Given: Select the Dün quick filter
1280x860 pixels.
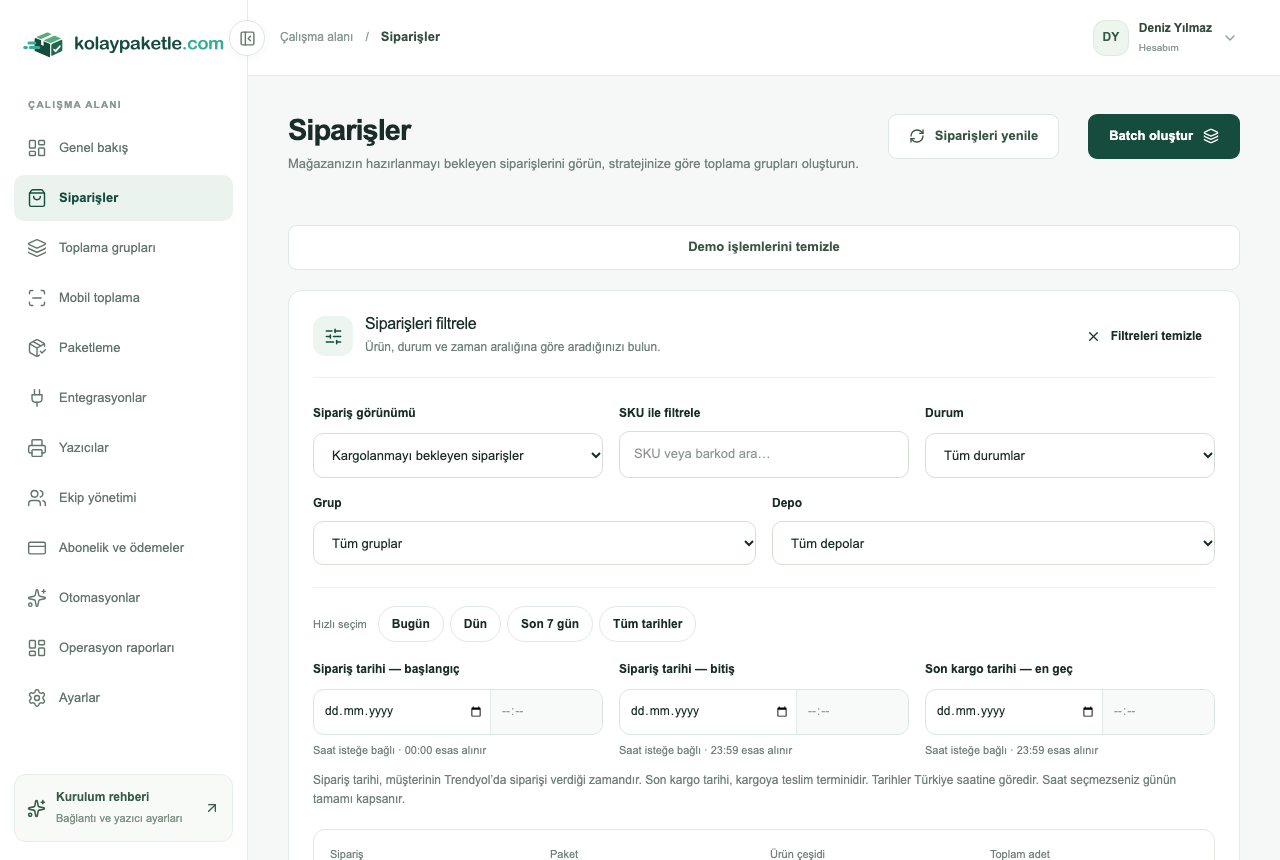Looking at the screenshot, I should point(475,624).
